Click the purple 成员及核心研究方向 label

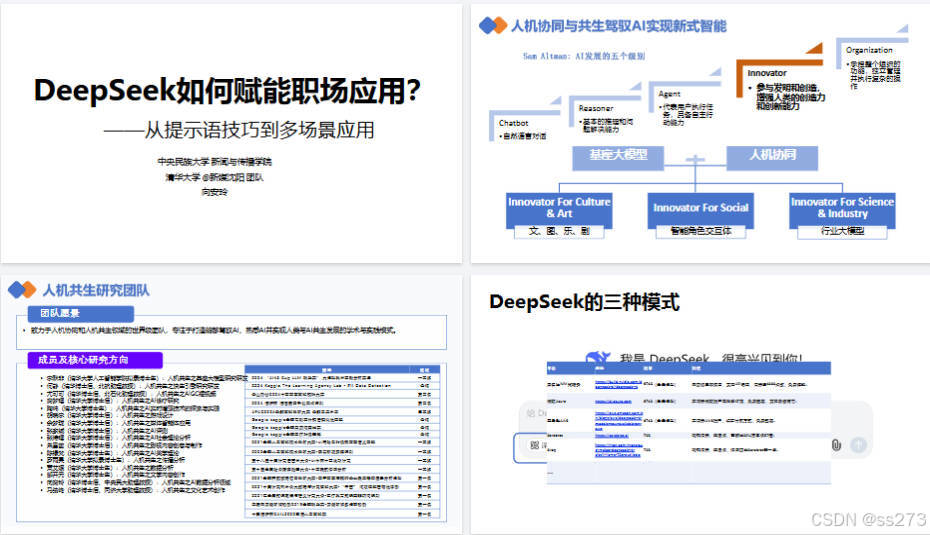pos(95,360)
